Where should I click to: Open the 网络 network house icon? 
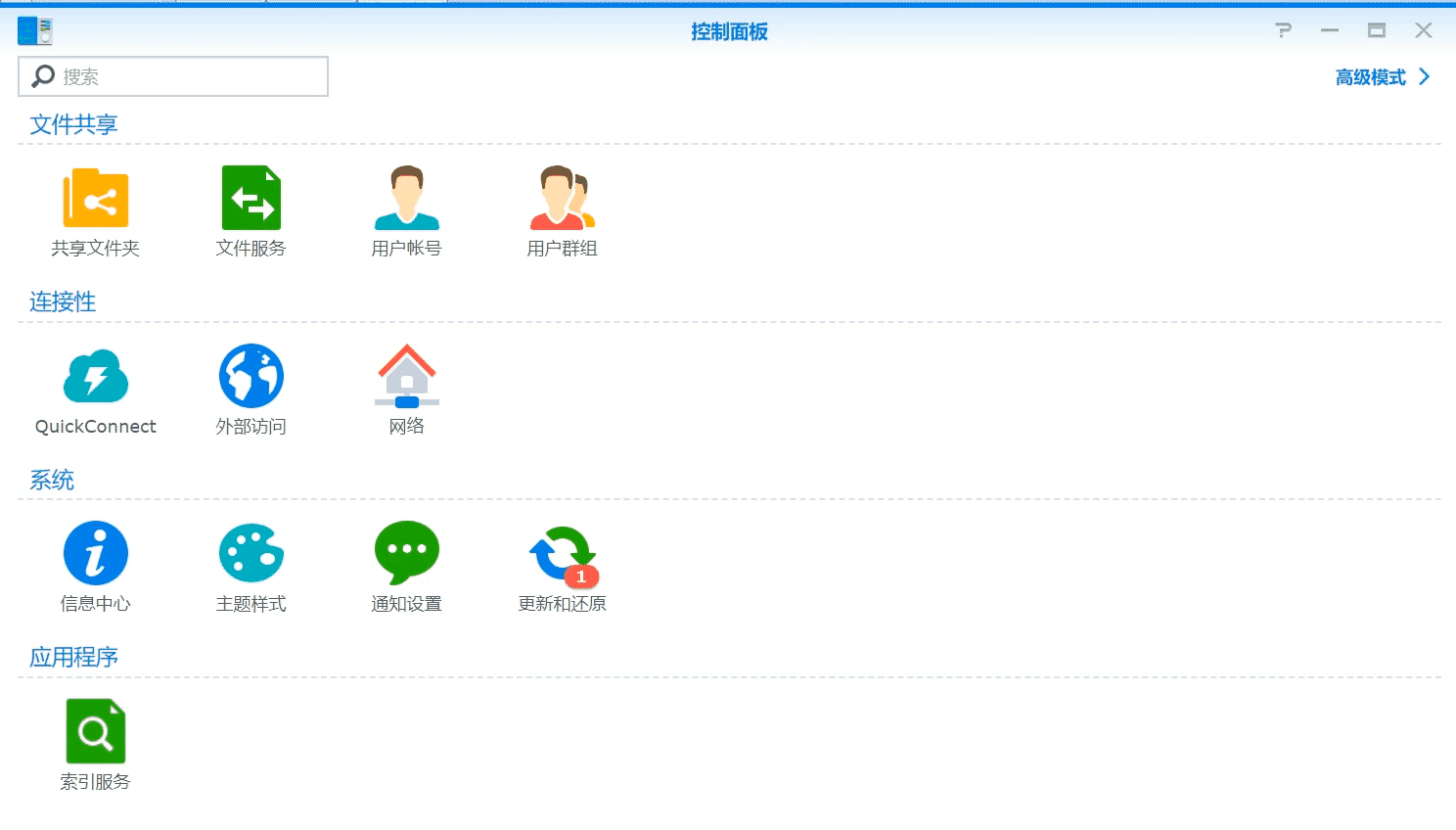(407, 376)
